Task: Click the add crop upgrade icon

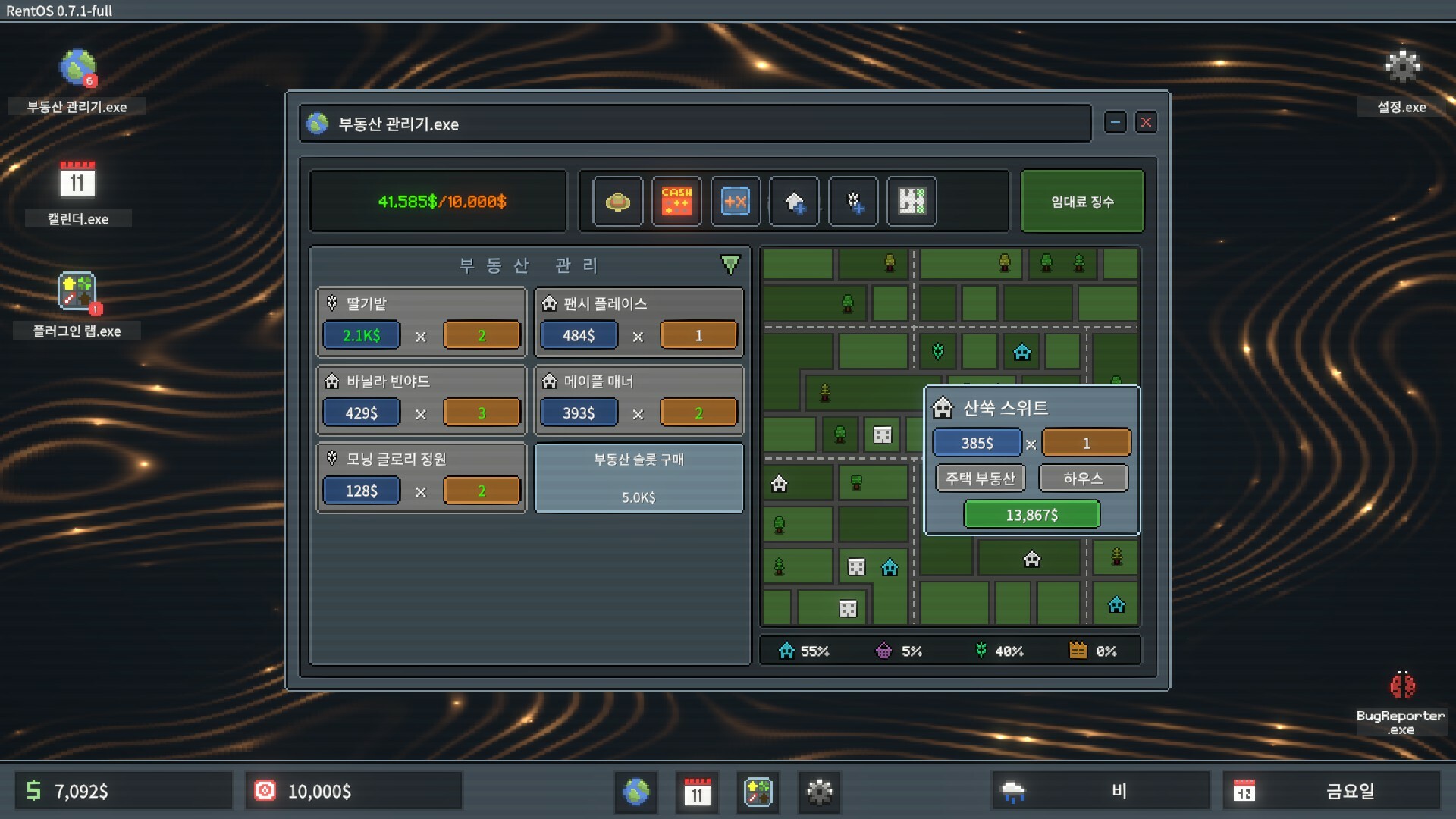Action: 853,202
